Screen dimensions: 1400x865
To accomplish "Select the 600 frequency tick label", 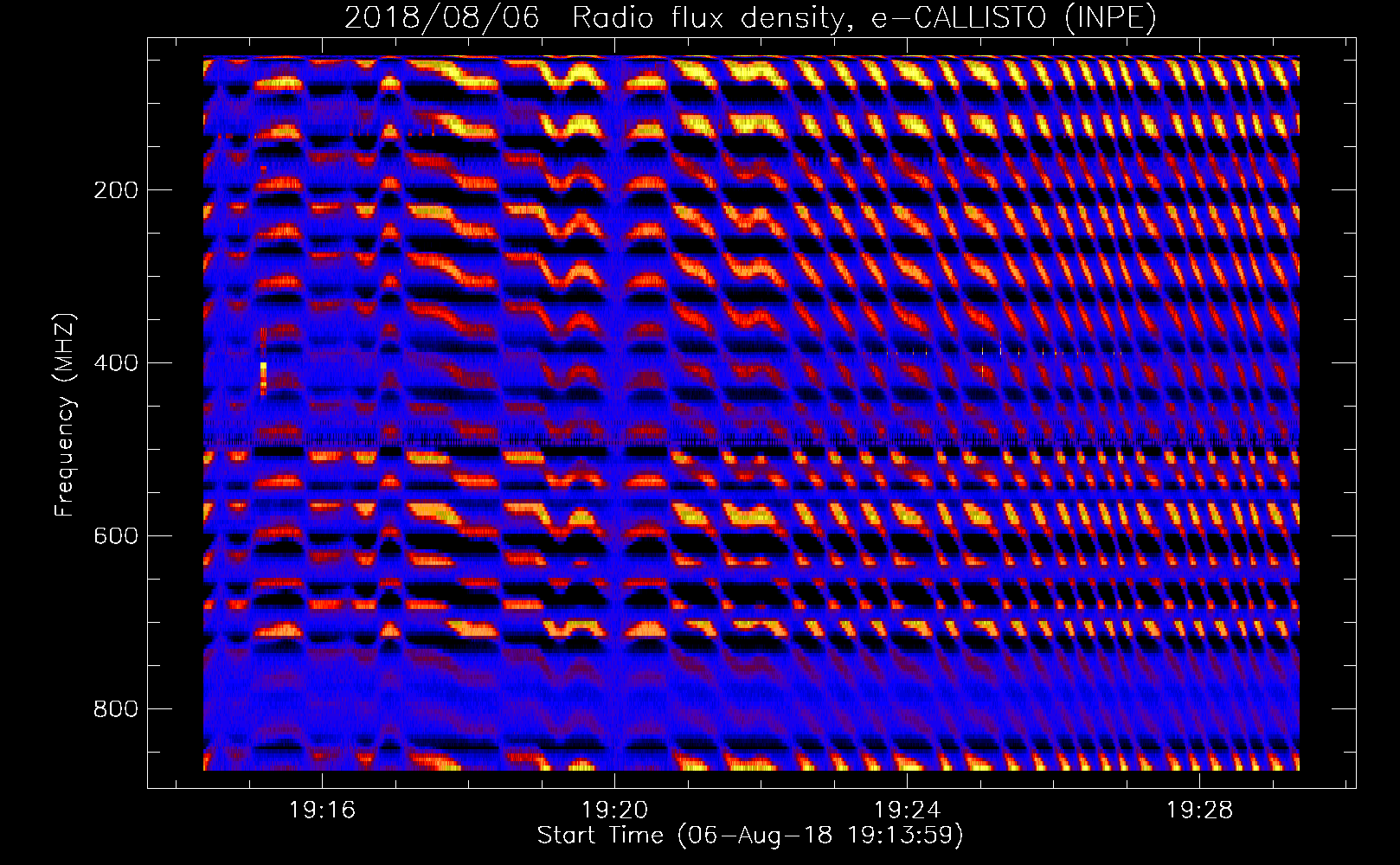I will (x=116, y=536).
